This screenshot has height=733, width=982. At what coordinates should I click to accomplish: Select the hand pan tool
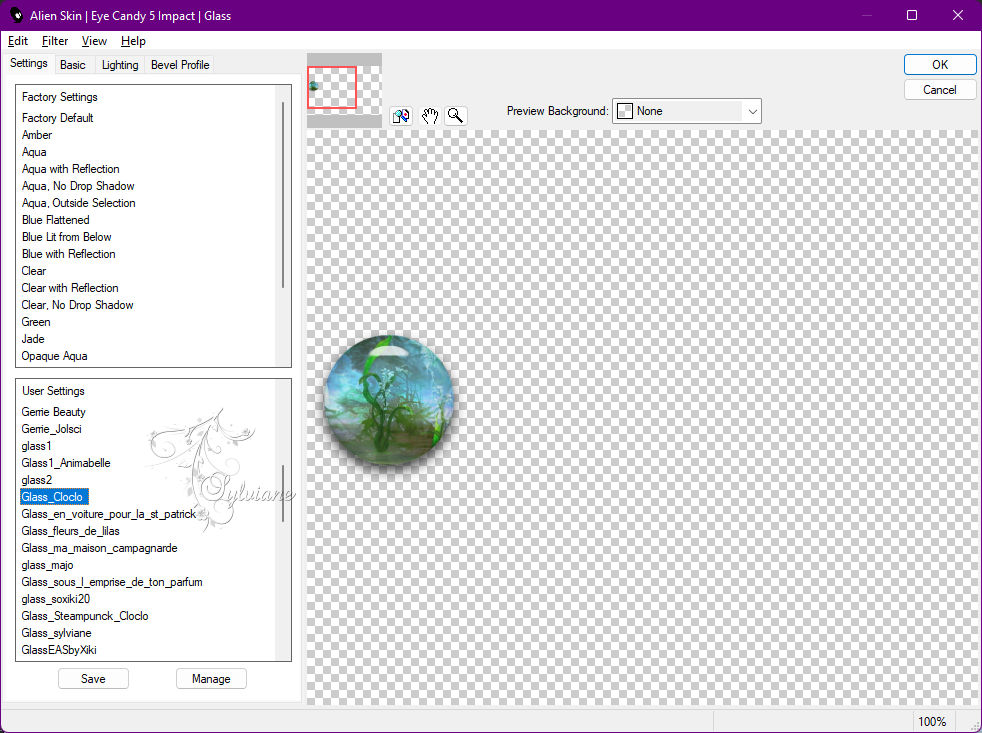429,116
